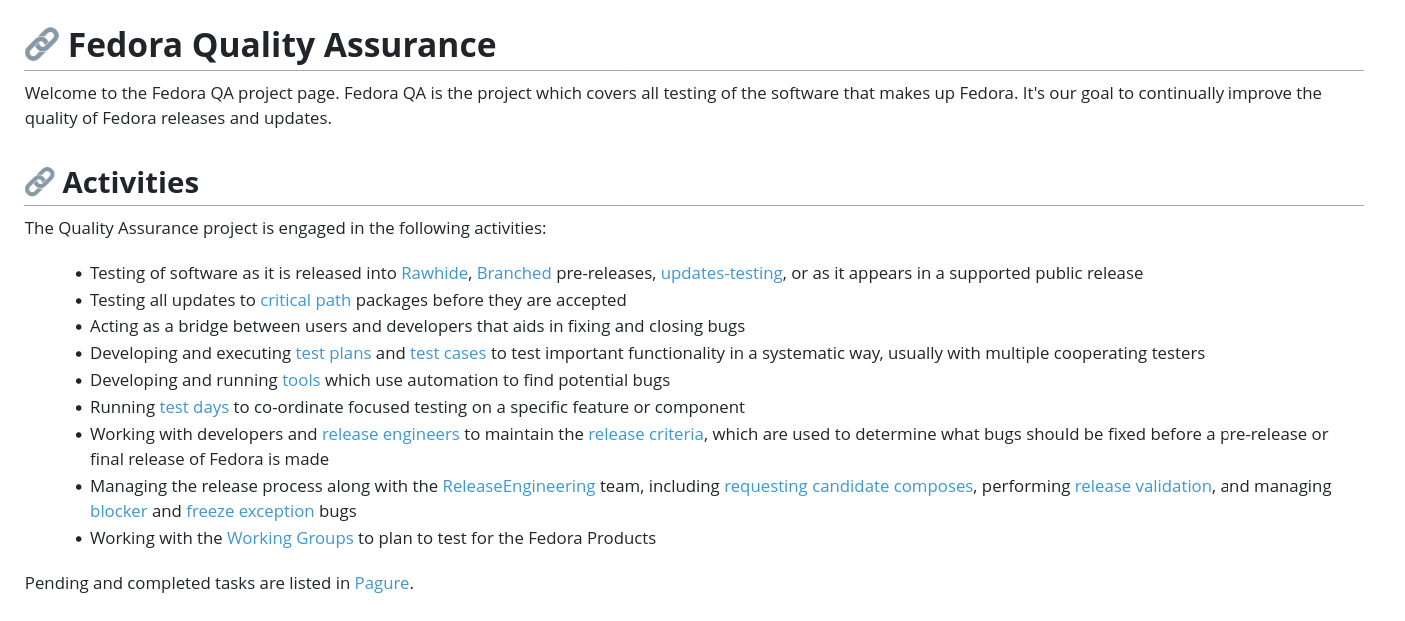
Task: Open the freeze exception link
Action: tap(250, 511)
